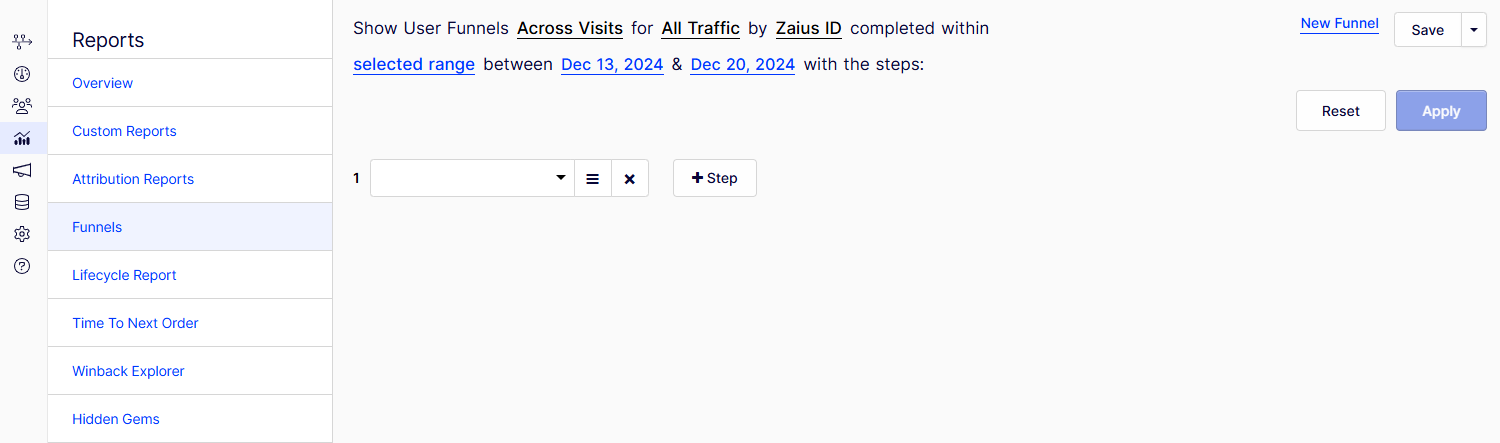This screenshot has height=443, width=1500.
Task: Open the Across Visits selector
Action: tap(570, 28)
